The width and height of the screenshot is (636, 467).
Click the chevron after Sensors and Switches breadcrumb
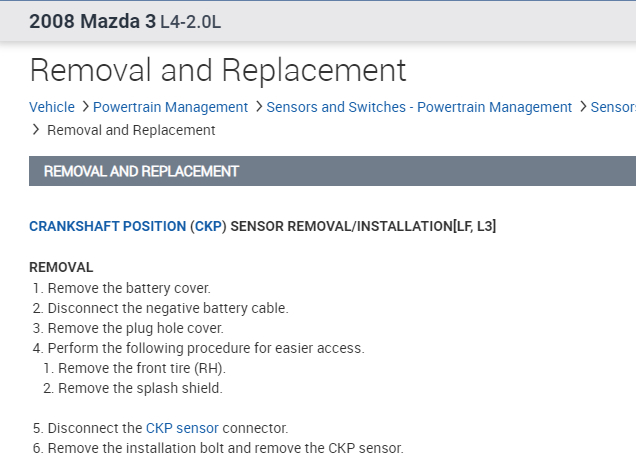click(583, 107)
